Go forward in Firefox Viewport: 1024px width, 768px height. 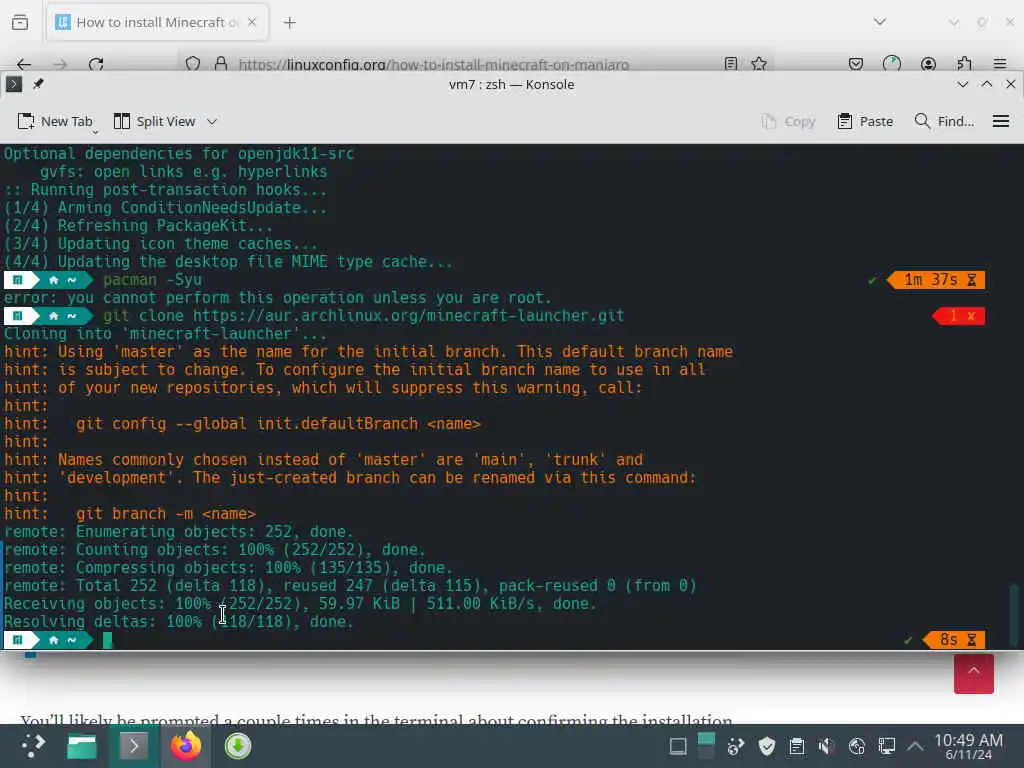60,64
